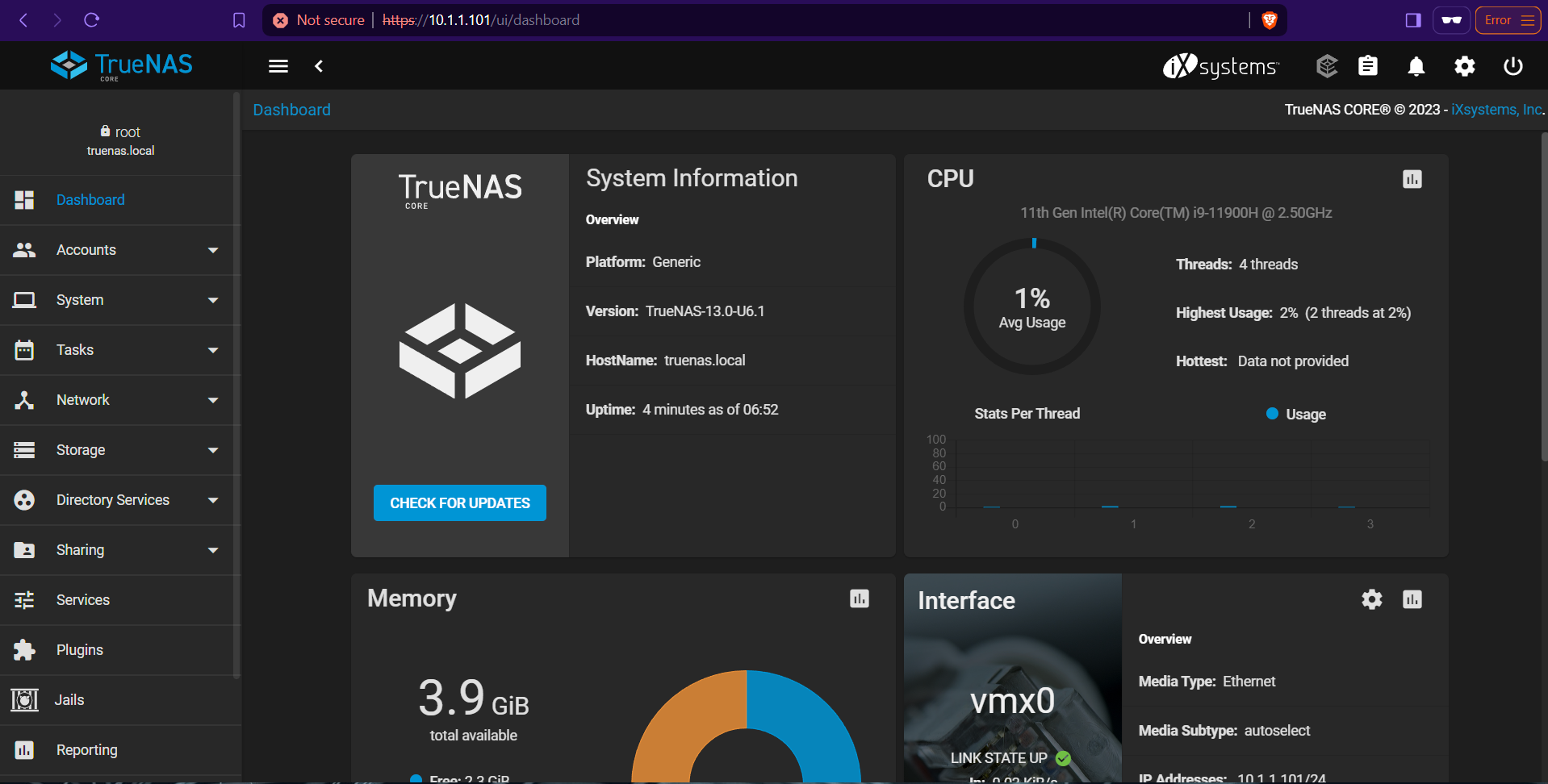The width and height of the screenshot is (1548, 784).
Task: Click the Tasks calendar icon
Action: (x=24, y=350)
